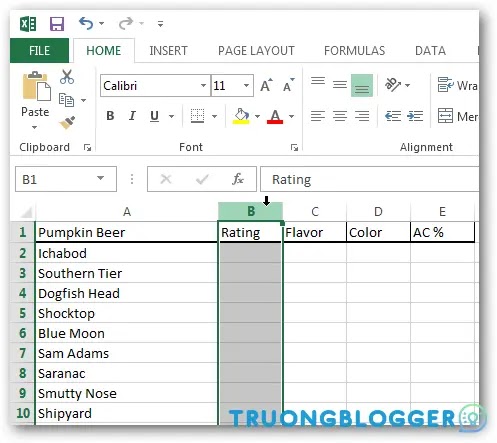Select the Dogfish Head cell
Image resolution: width=497 pixels, height=443 pixels.
coord(126,293)
